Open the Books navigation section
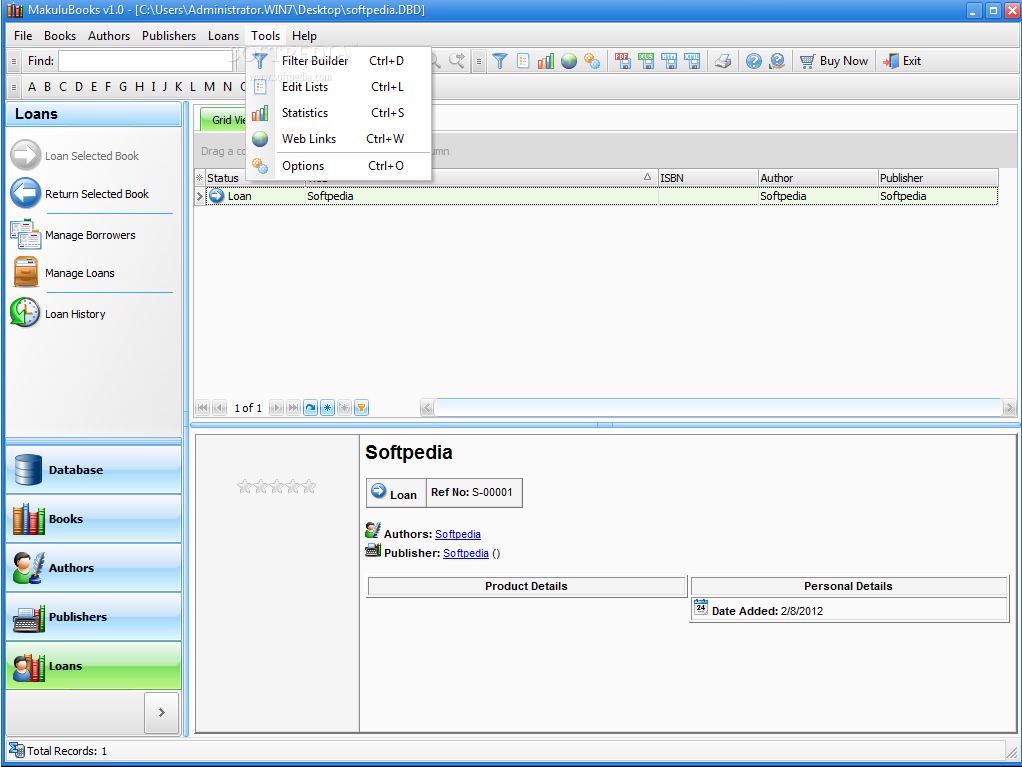The image size is (1022, 767). pyautogui.click(x=94, y=519)
